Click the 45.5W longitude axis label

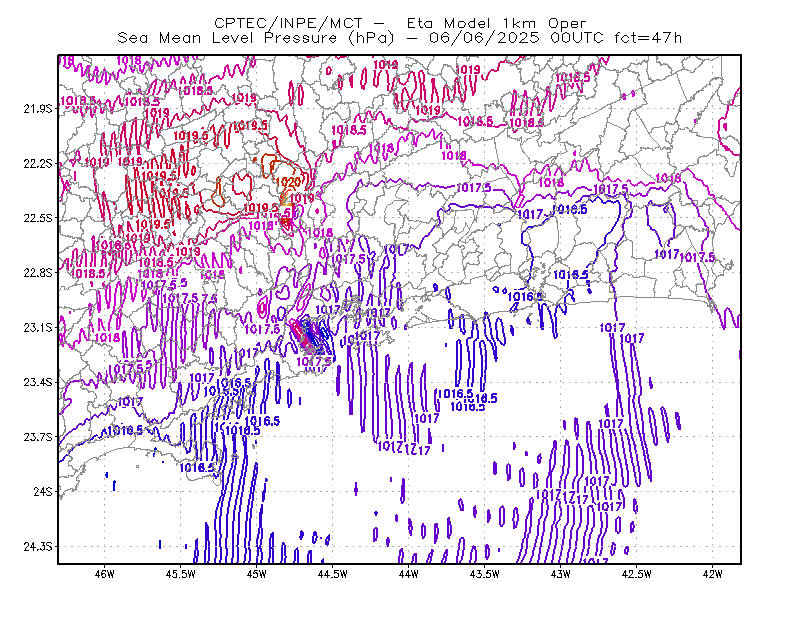pyautogui.click(x=181, y=574)
